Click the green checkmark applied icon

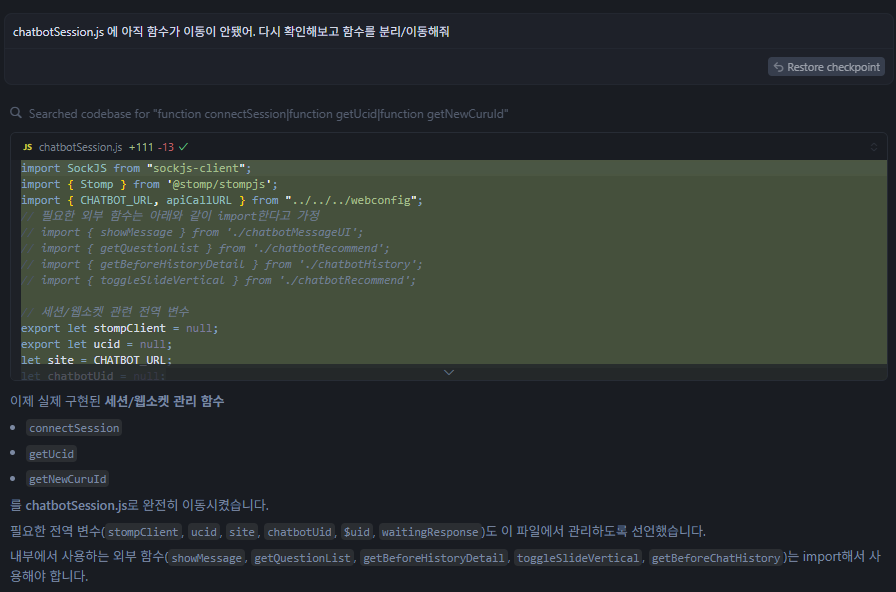tap(184, 147)
